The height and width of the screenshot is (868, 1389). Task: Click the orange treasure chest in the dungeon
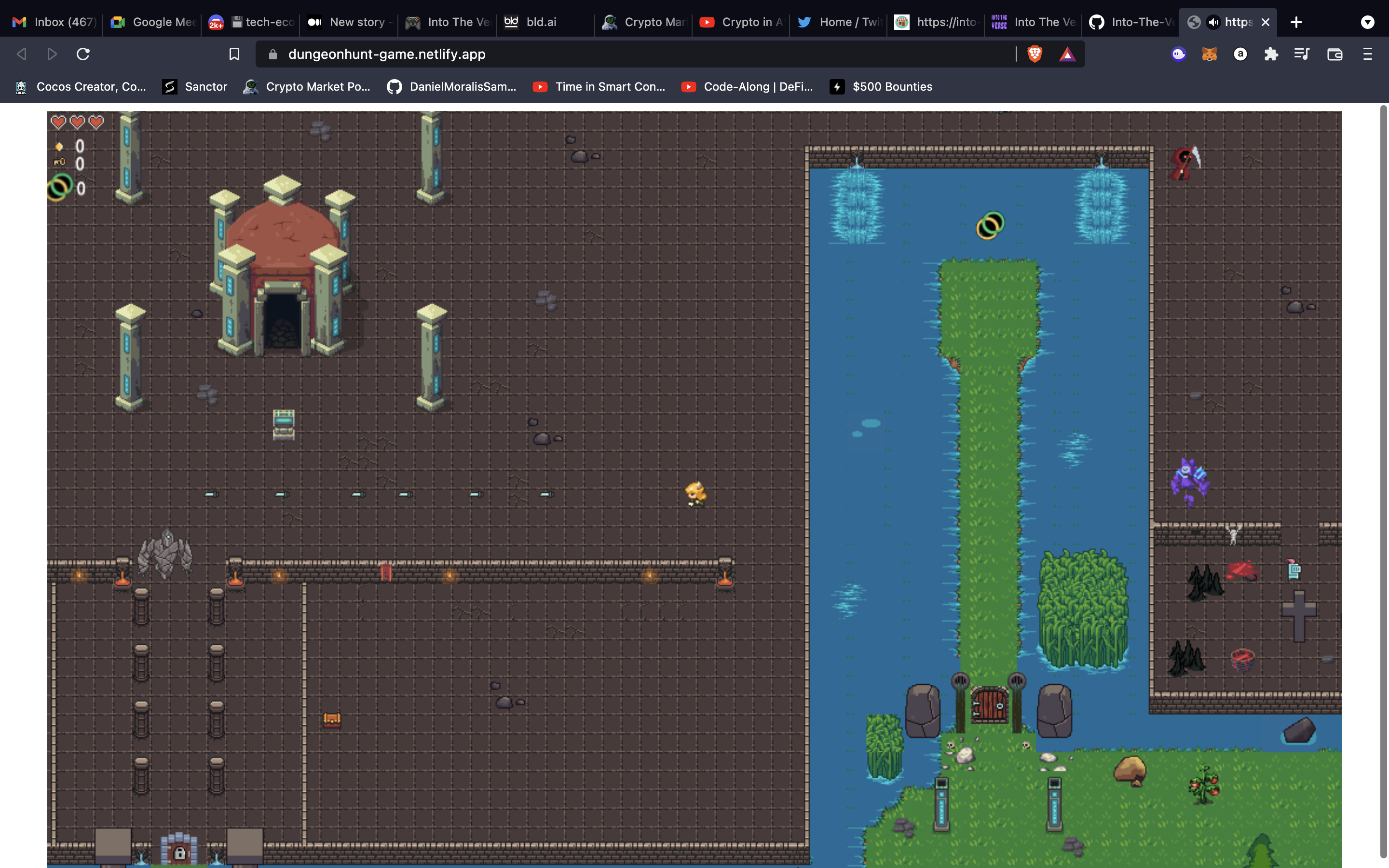(332, 719)
